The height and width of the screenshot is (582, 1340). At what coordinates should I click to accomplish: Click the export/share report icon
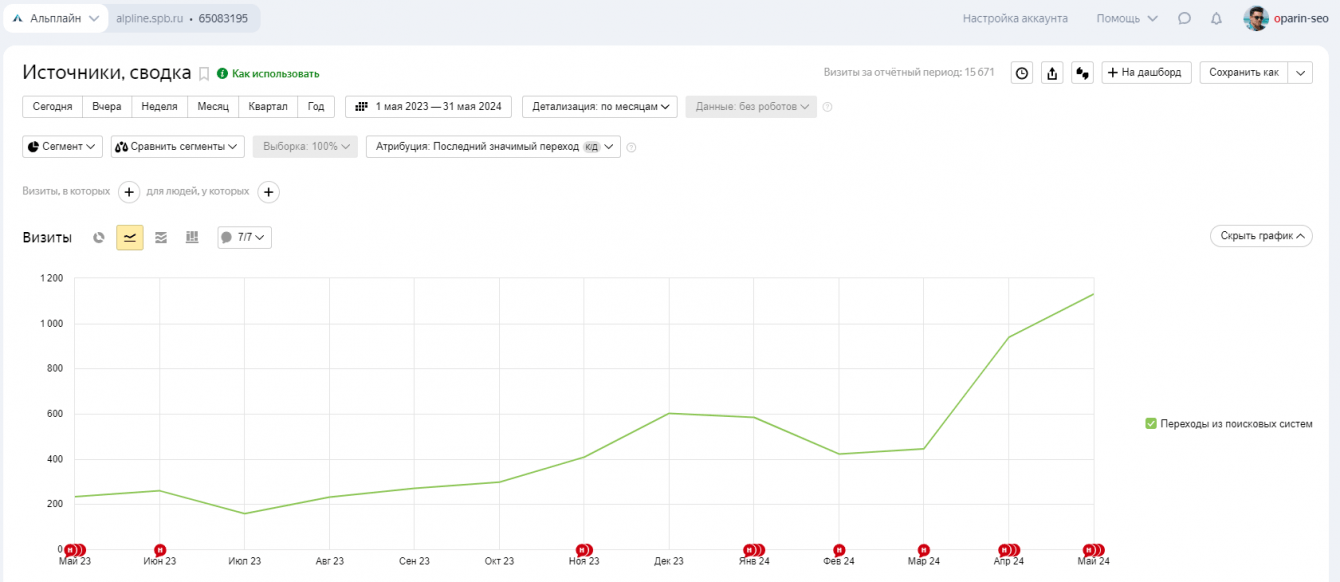(x=1052, y=73)
